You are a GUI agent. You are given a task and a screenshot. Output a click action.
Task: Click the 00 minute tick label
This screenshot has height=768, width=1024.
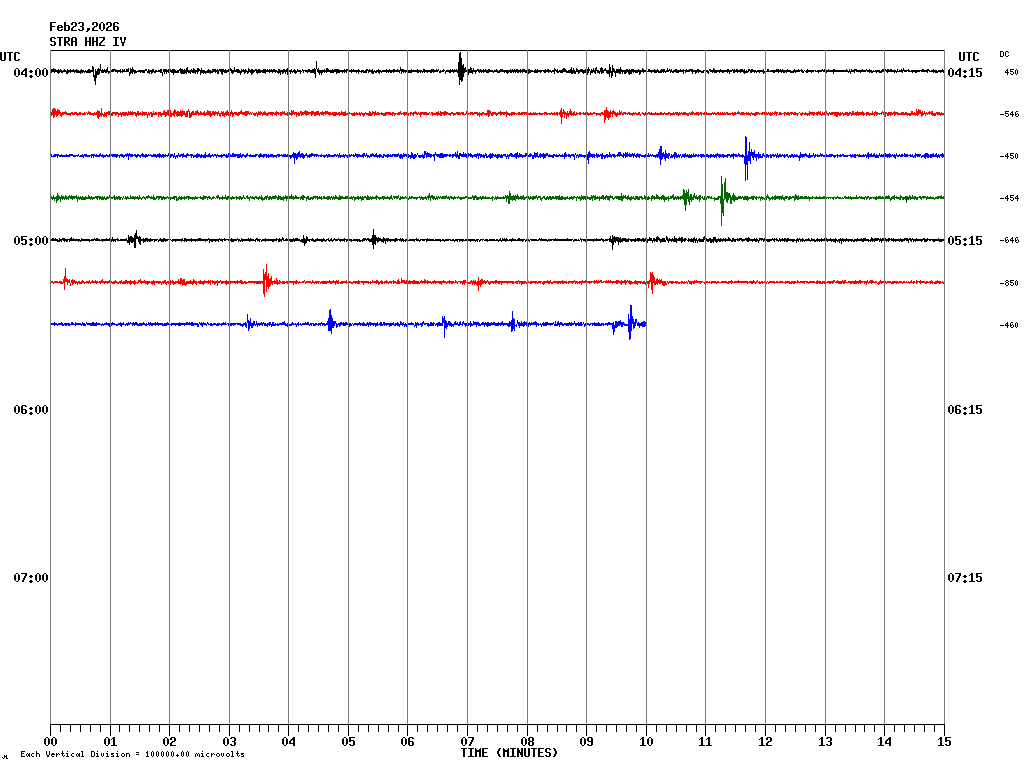click(x=51, y=742)
